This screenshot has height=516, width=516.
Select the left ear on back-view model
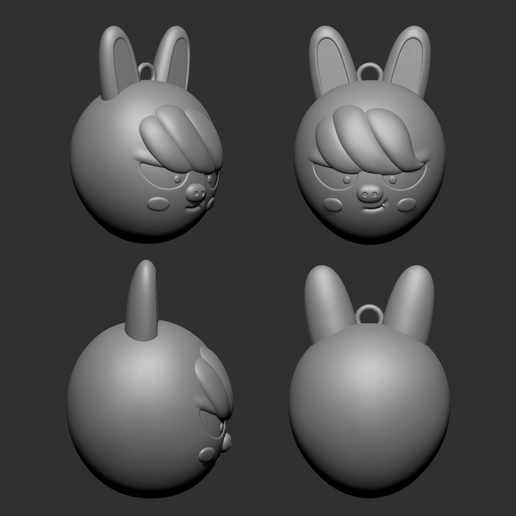tap(324, 303)
